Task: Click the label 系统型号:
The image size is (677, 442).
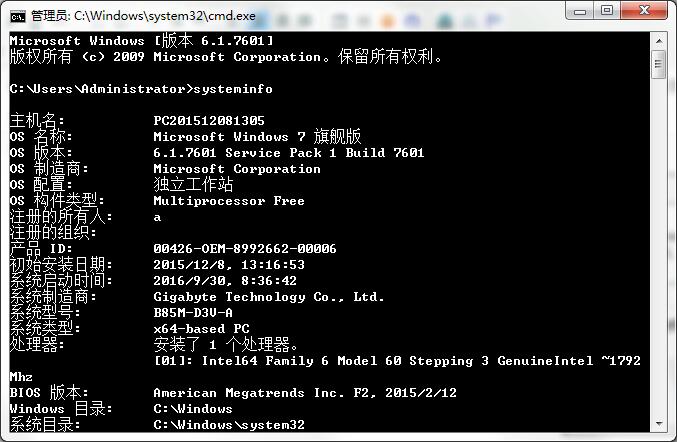Action: 45,313
